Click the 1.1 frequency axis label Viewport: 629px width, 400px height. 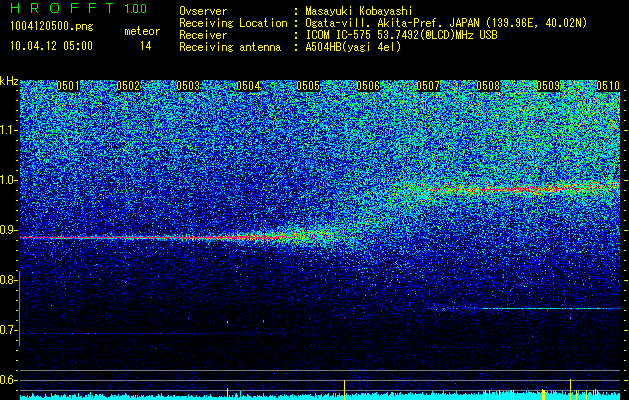[8, 130]
